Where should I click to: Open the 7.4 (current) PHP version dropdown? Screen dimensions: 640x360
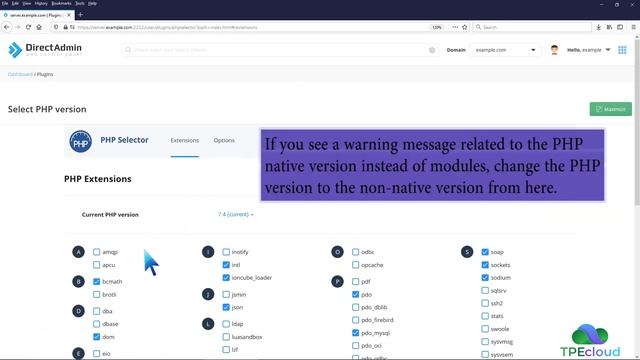(236, 214)
